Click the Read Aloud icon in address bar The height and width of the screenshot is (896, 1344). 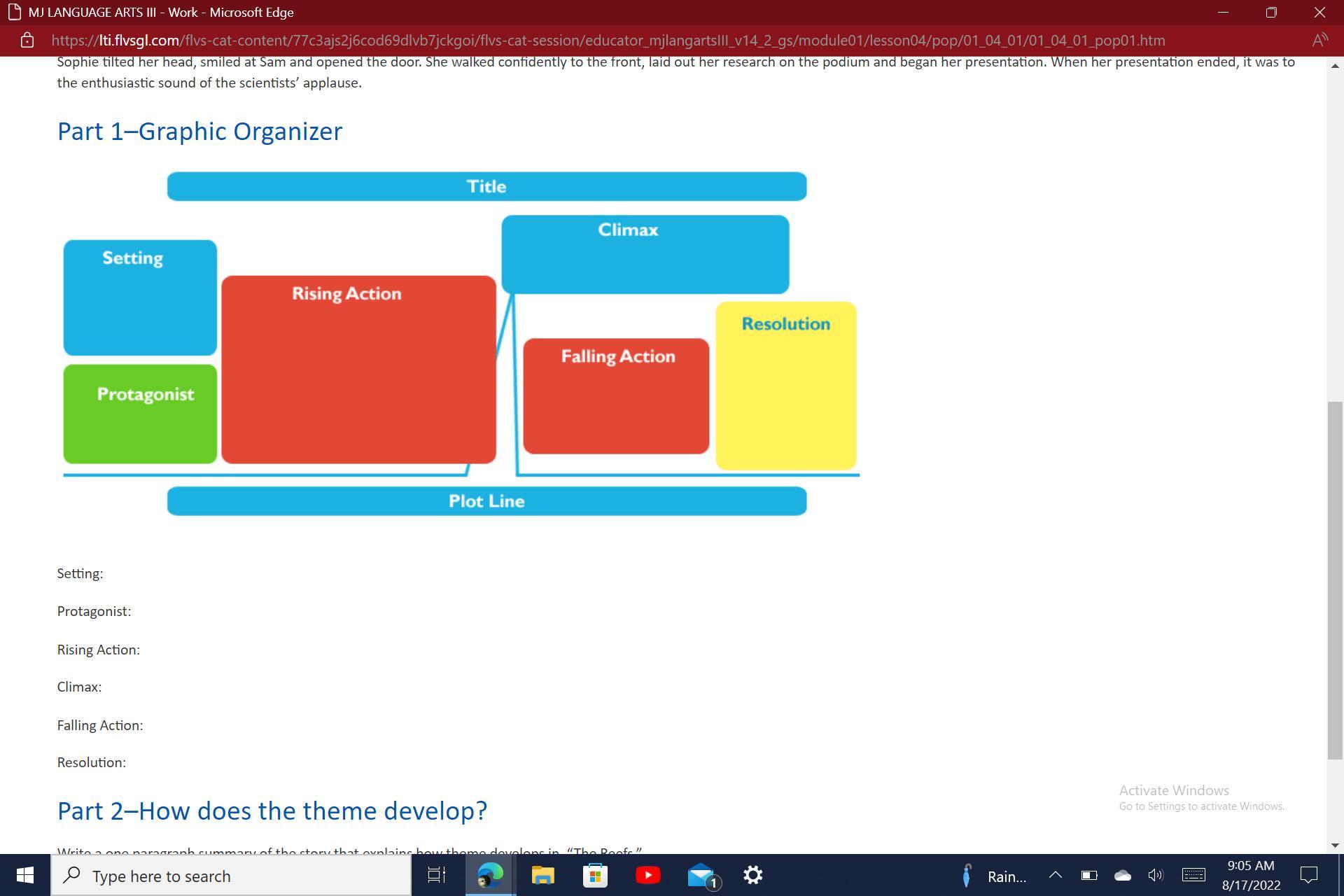pyautogui.click(x=1319, y=41)
